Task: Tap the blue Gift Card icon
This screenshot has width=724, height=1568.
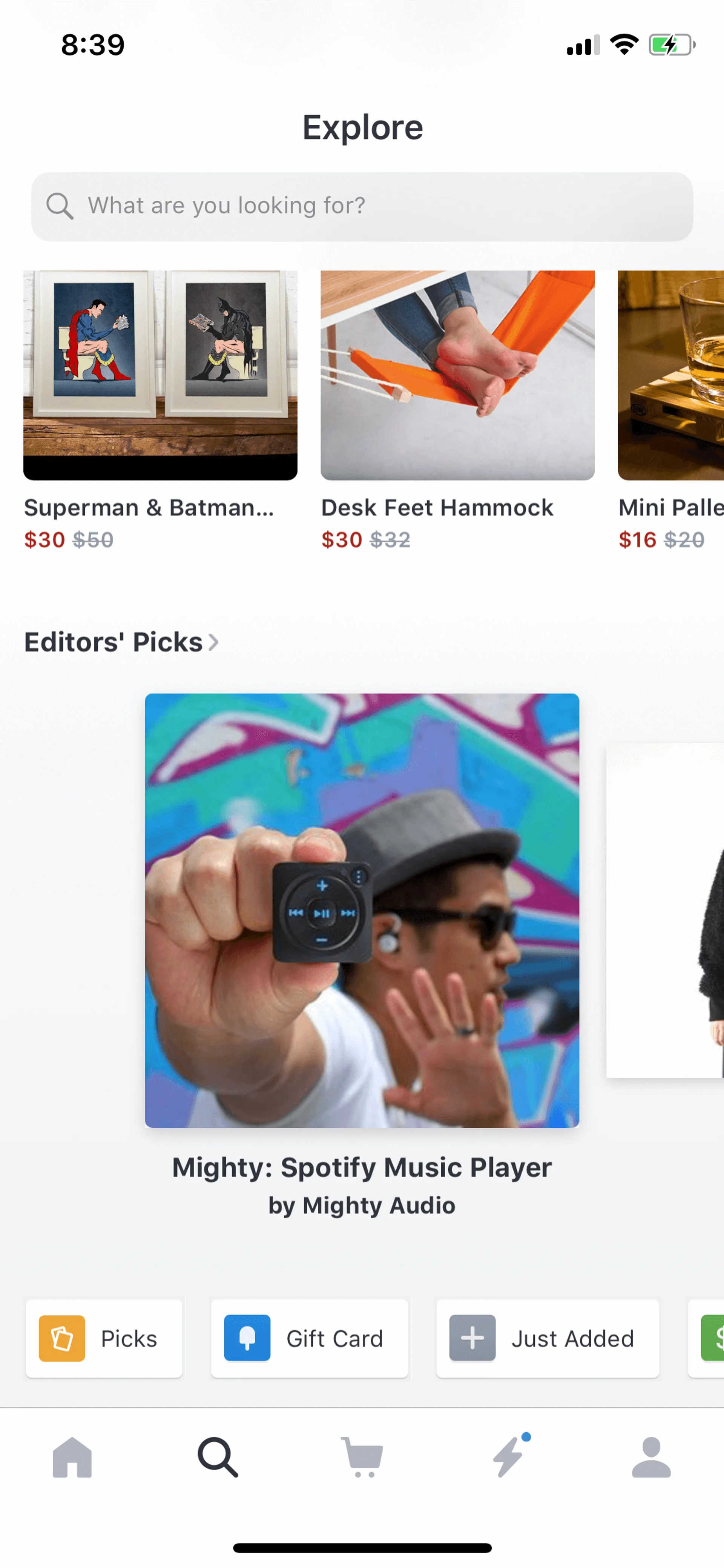Action: click(247, 1339)
